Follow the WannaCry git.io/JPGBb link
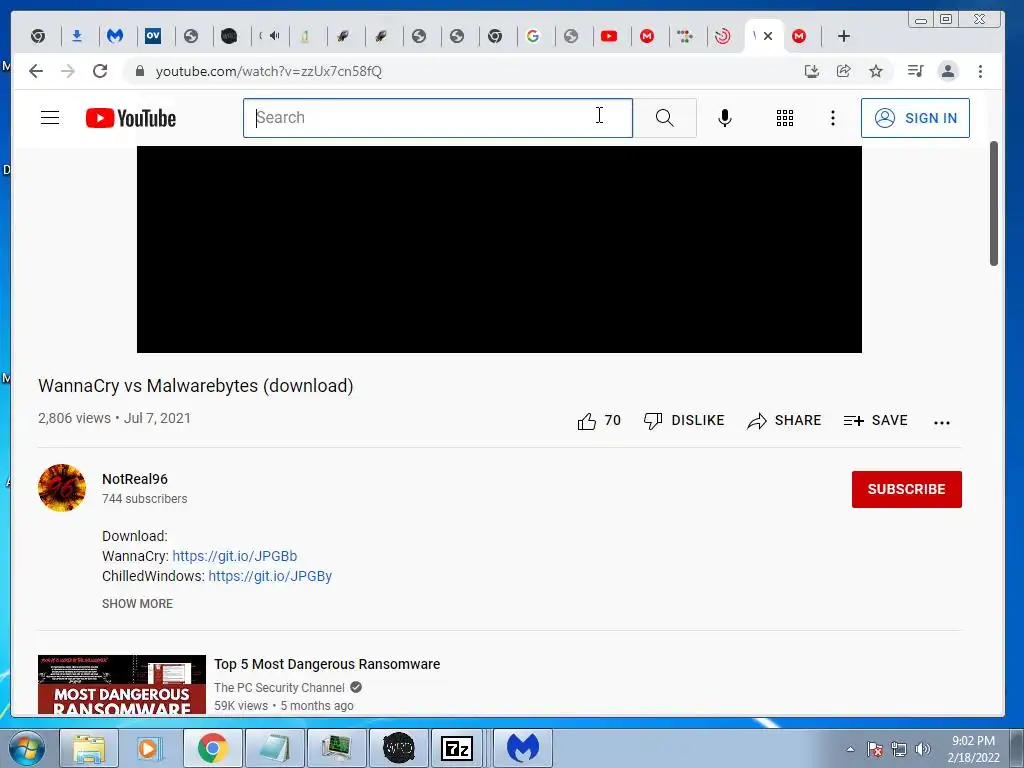The height and width of the screenshot is (768, 1024). (x=234, y=556)
